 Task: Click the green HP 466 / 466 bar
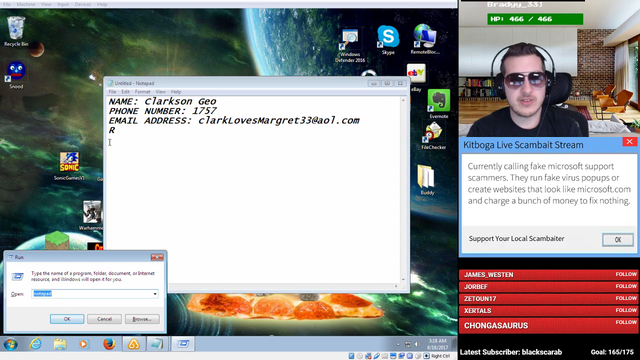pyautogui.click(x=535, y=19)
